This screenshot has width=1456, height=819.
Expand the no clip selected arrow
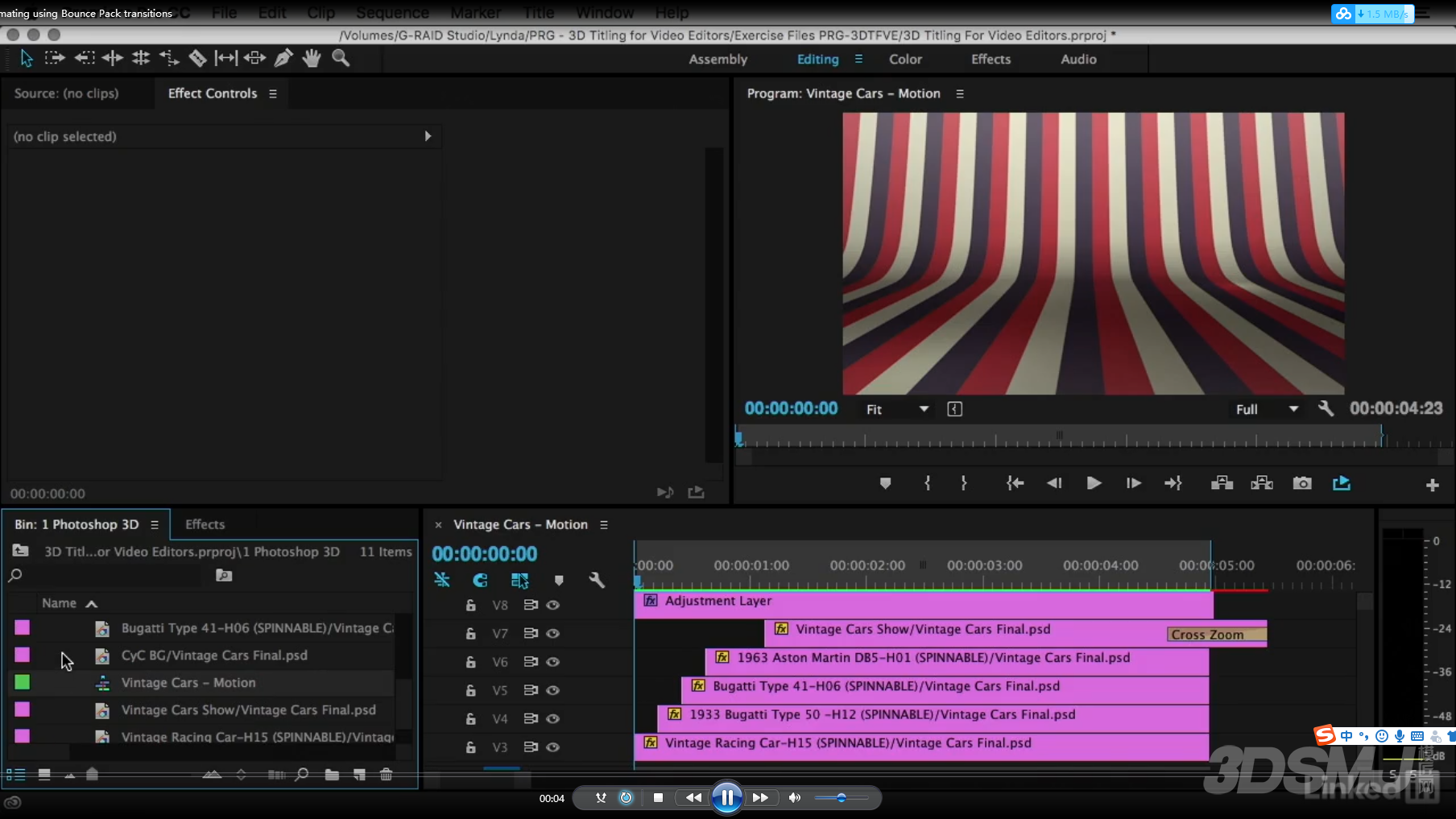(428, 136)
